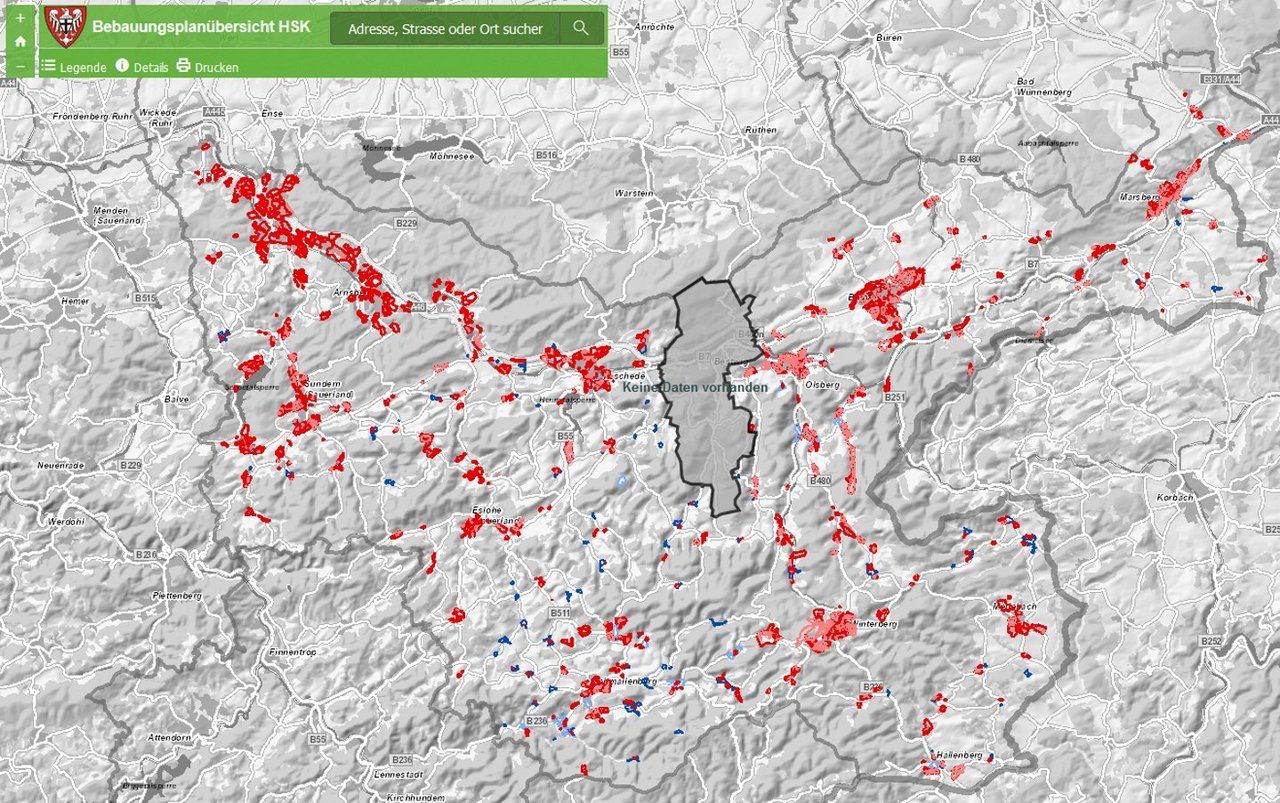The width and height of the screenshot is (1280, 803).
Task: Click the Marsberg town label
Action: pyautogui.click(x=1138, y=197)
